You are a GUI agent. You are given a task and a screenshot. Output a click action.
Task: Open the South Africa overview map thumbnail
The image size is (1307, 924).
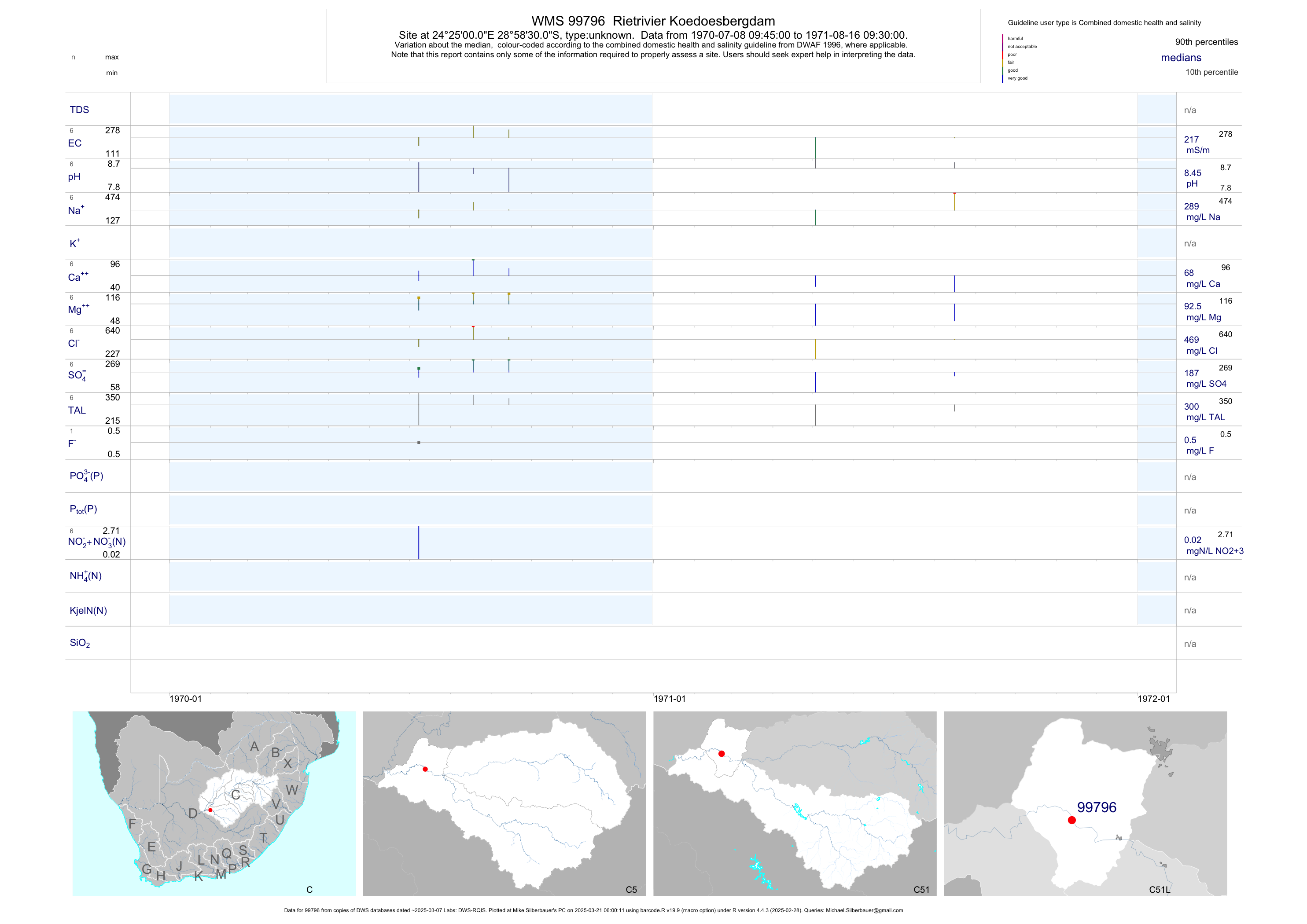point(214,803)
